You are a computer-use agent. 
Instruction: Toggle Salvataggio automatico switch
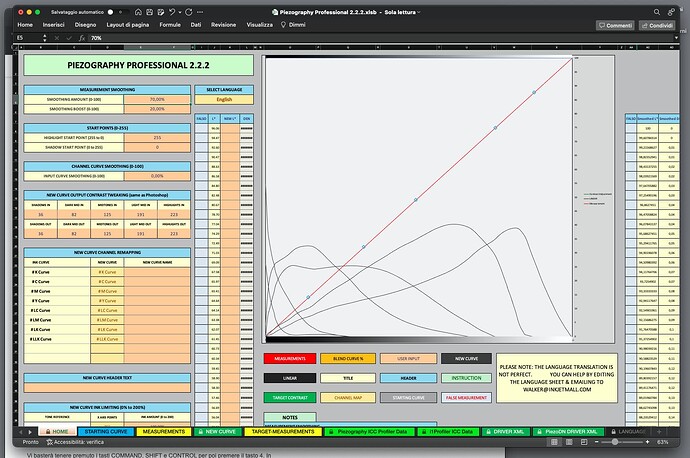click(117, 12)
